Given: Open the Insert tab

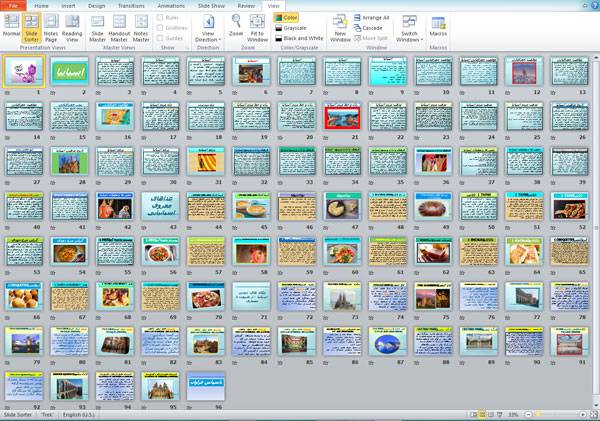Looking at the screenshot, I should click(68, 6).
